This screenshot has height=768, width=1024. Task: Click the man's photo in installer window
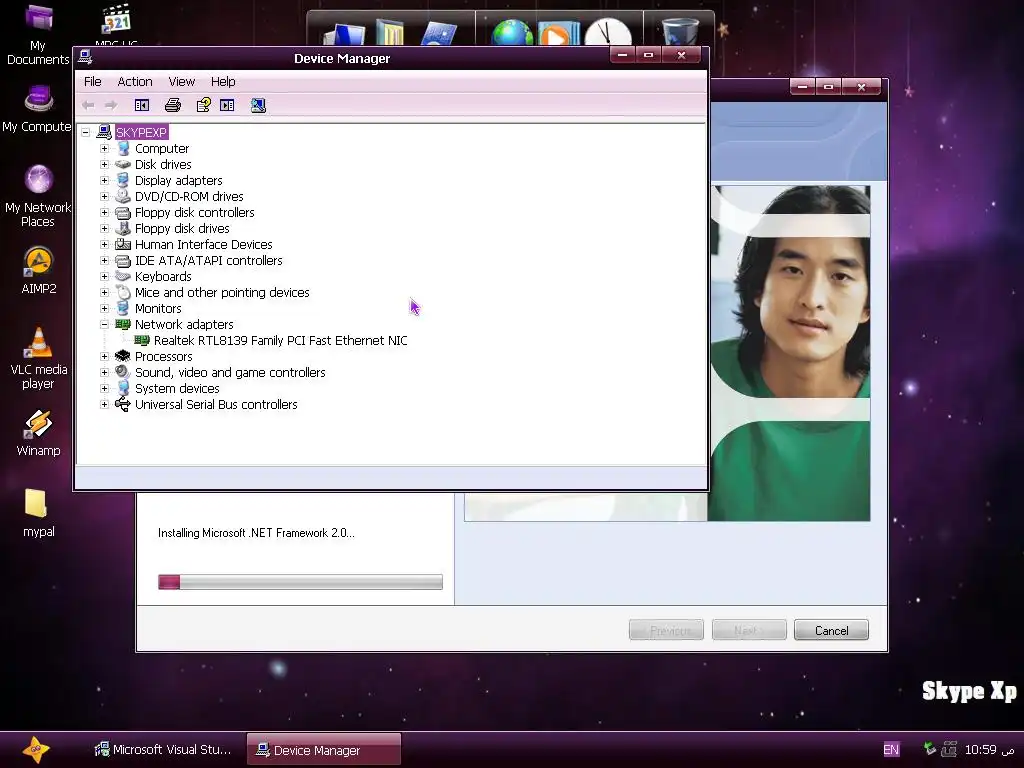click(x=790, y=353)
